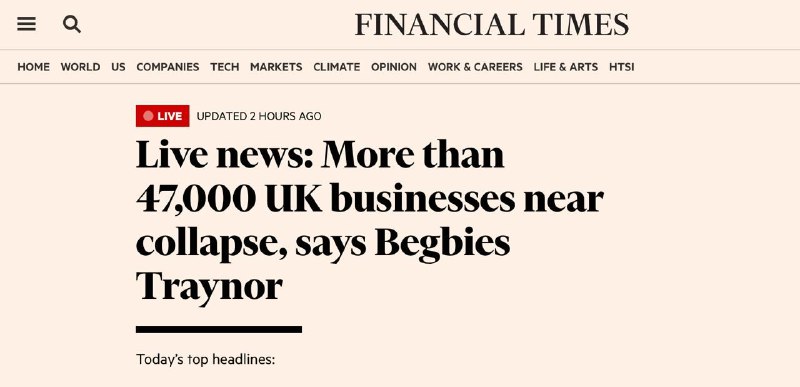Click the black divider bar under headline
This screenshot has width=800, height=387.
coord(219,329)
